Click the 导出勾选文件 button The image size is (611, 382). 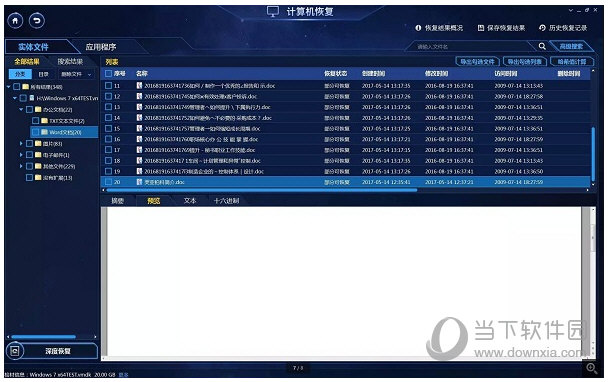[477, 62]
